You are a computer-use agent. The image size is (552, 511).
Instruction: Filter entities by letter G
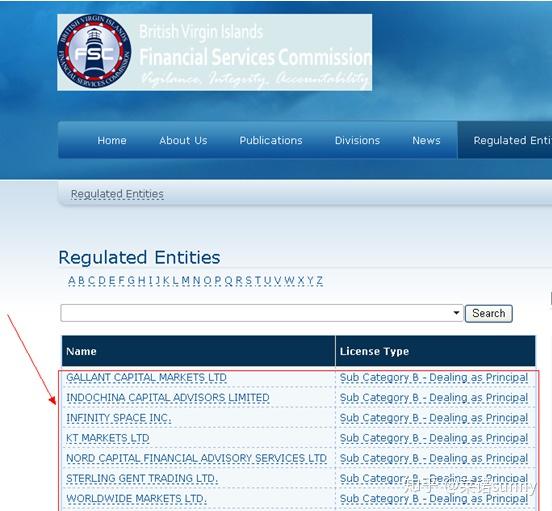[x=131, y=280]
